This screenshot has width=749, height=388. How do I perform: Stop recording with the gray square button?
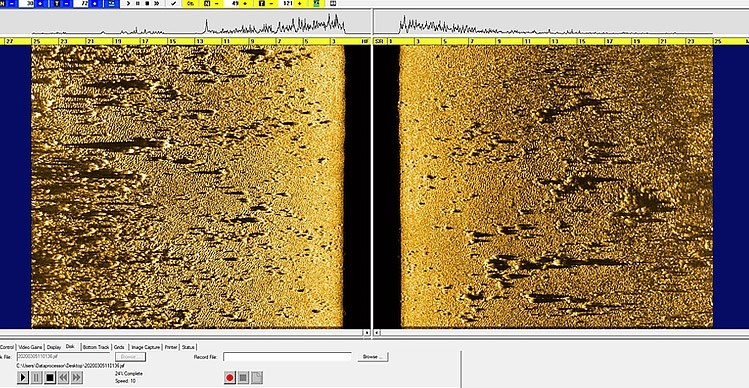[243, 377]
